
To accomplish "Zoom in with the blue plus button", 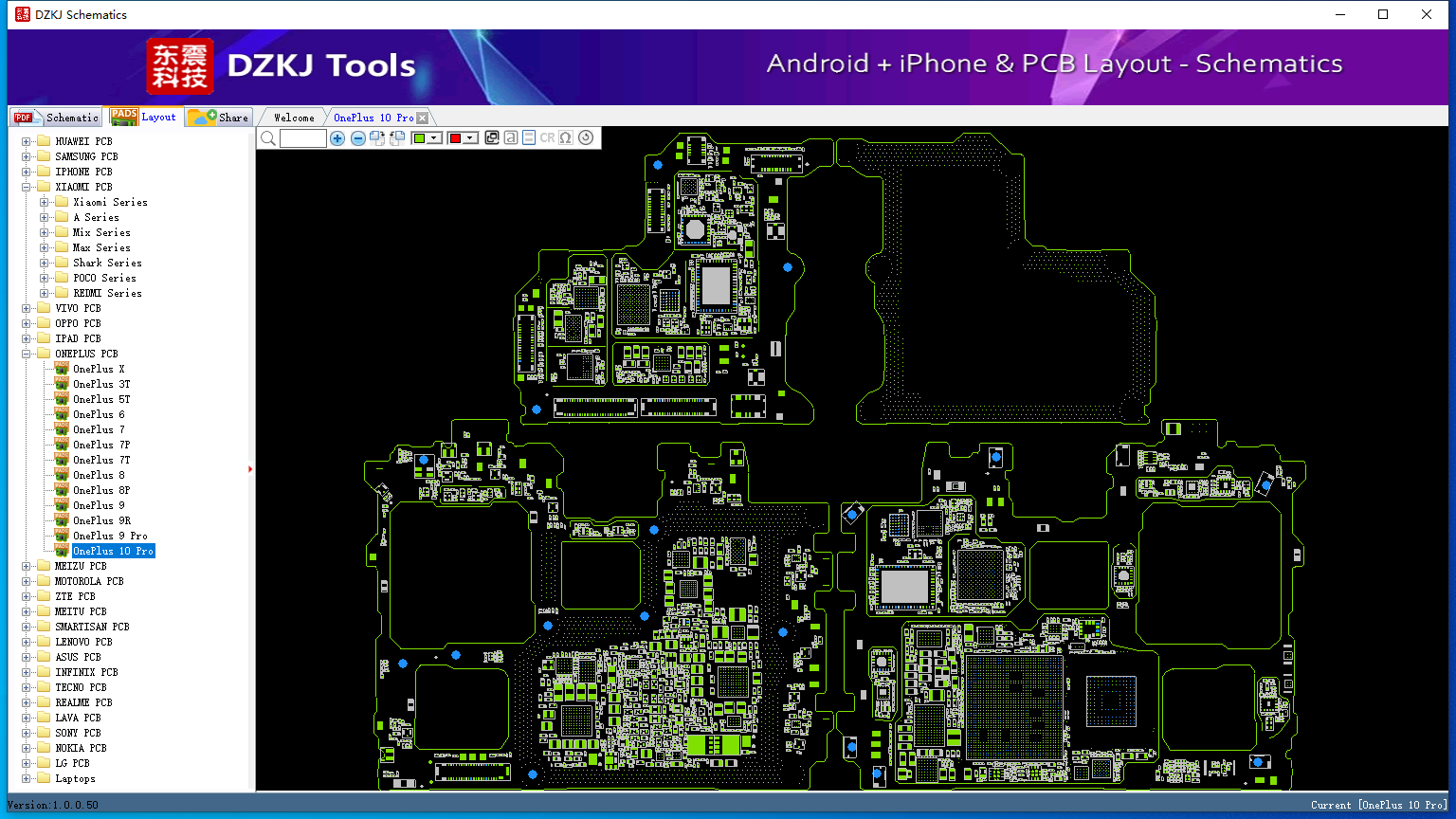I will point(337,138).
